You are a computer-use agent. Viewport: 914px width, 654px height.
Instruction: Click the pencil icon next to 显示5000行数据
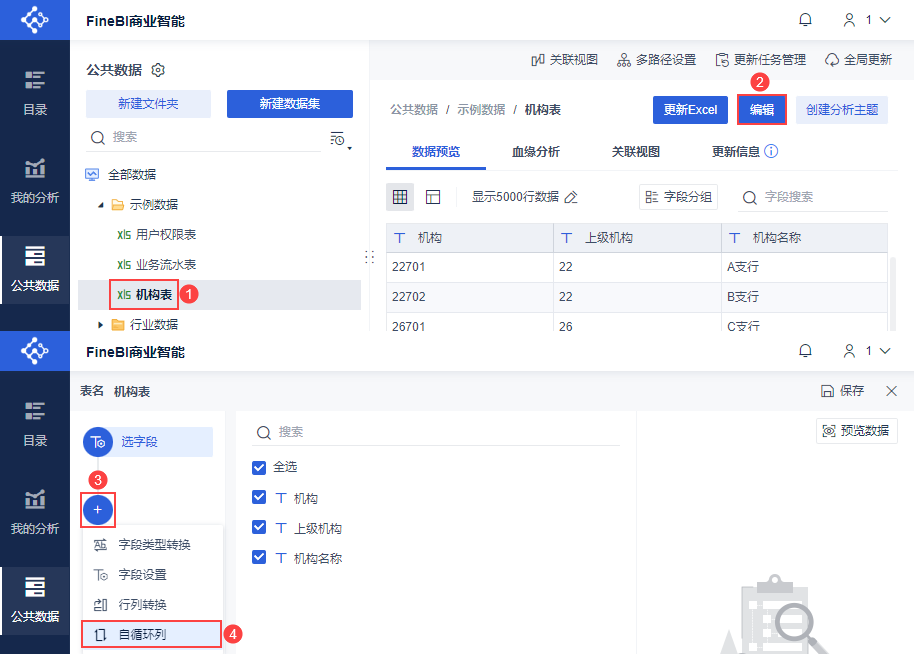click(x=571, y=197)
